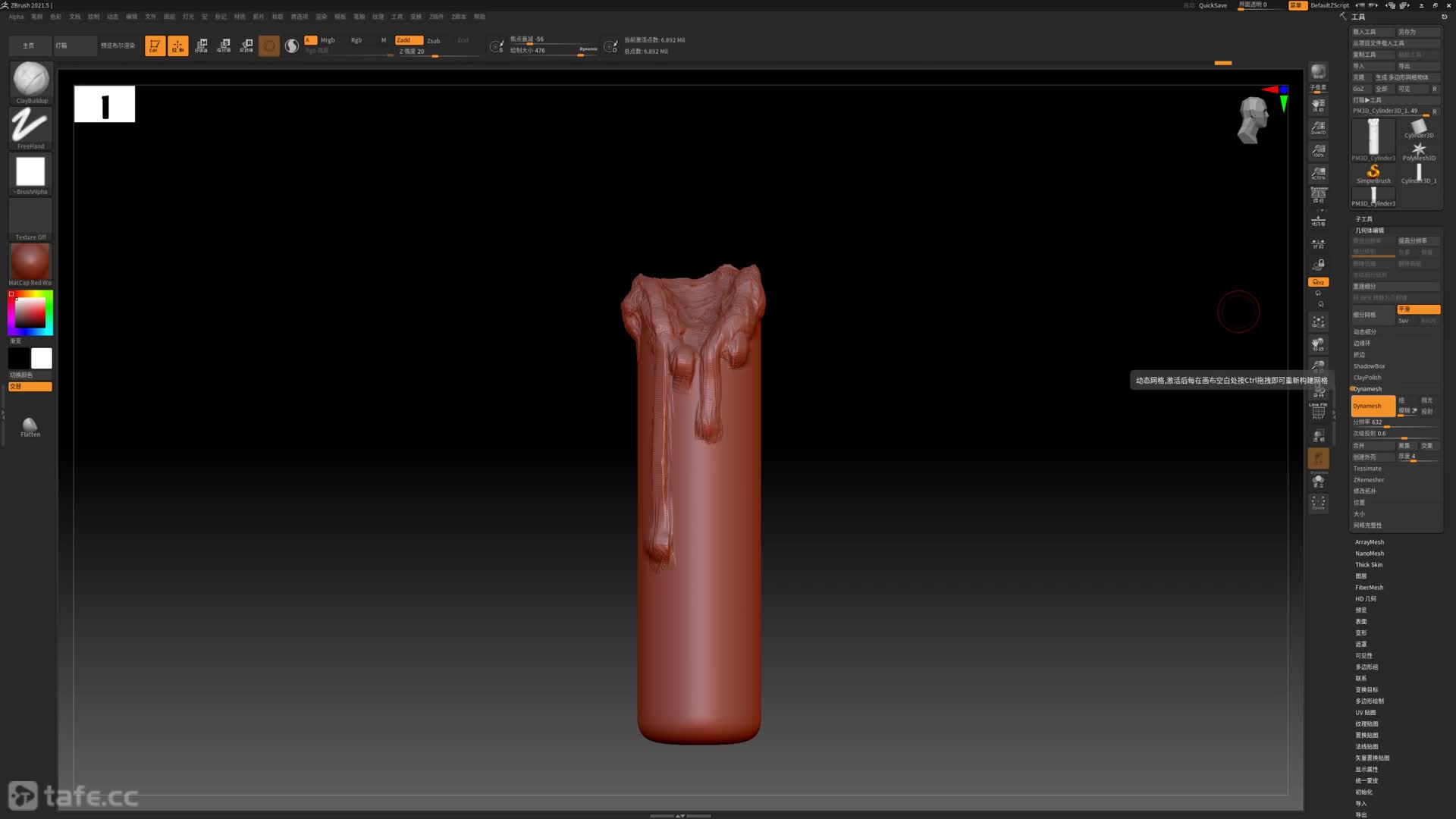Click the BPR render icon

pos(1318,72)
